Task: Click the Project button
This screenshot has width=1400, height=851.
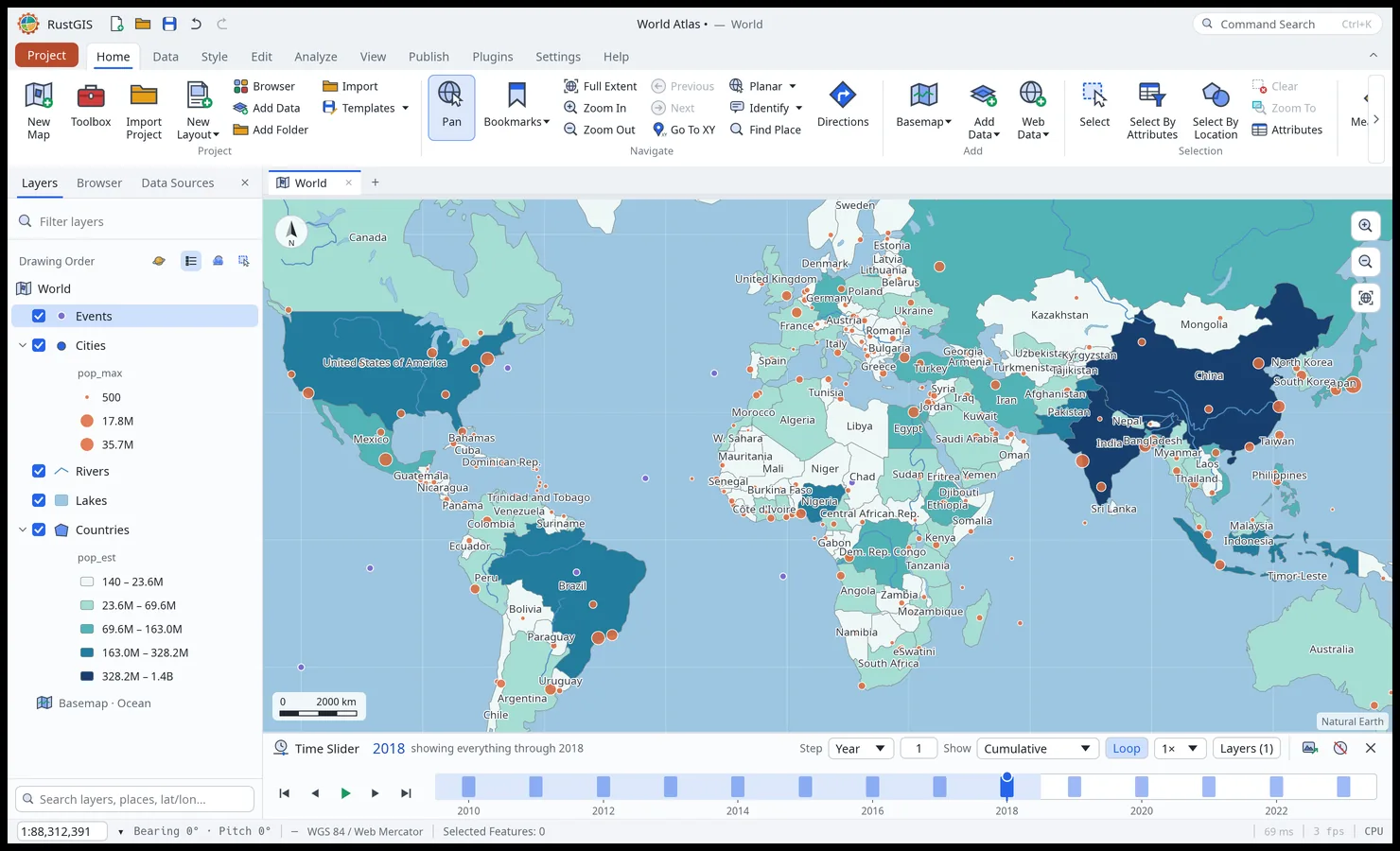Action: (x=46, y=55)
